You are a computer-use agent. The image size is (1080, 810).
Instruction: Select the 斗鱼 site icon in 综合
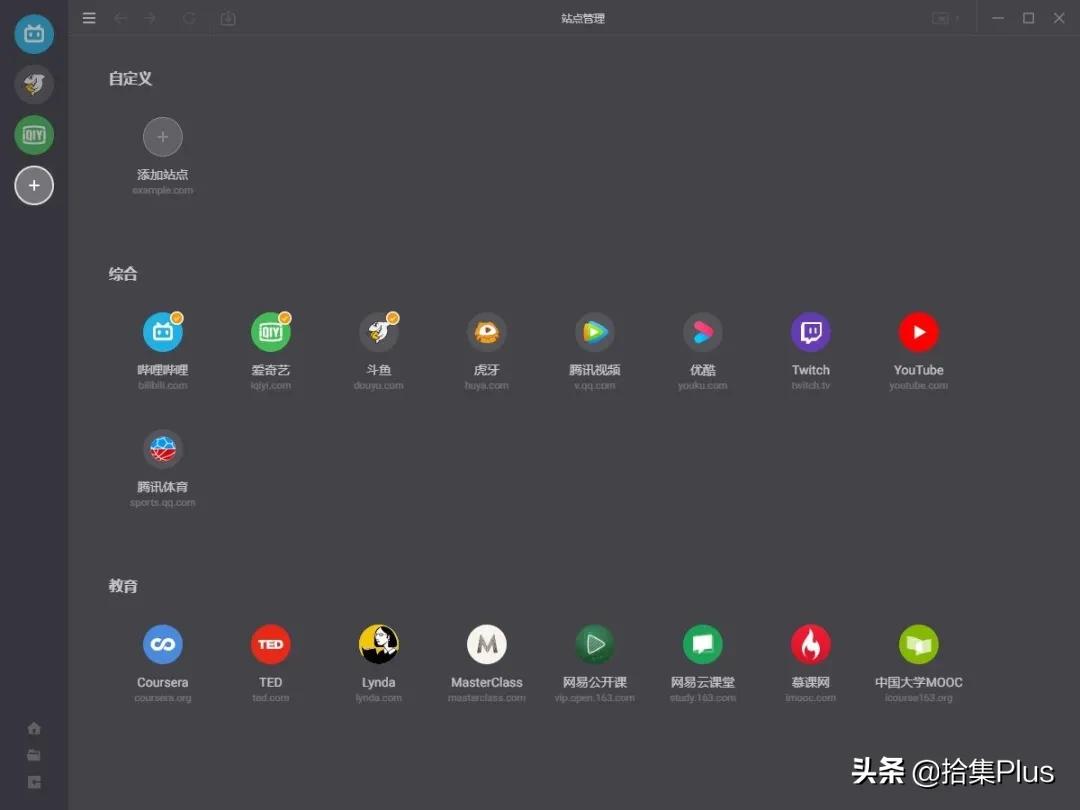(379, 332)
